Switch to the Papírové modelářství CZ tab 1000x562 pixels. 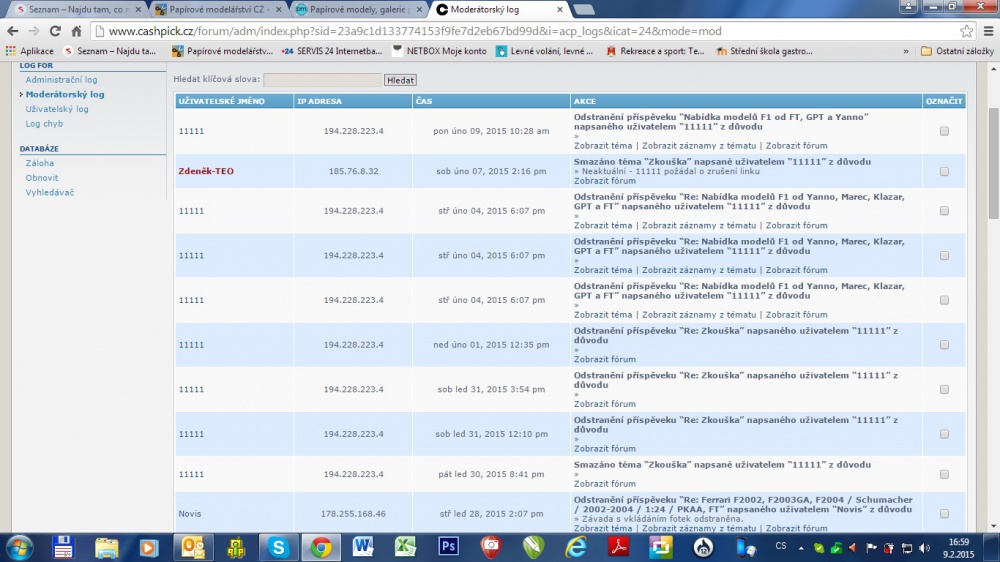[x=218, y=10]
